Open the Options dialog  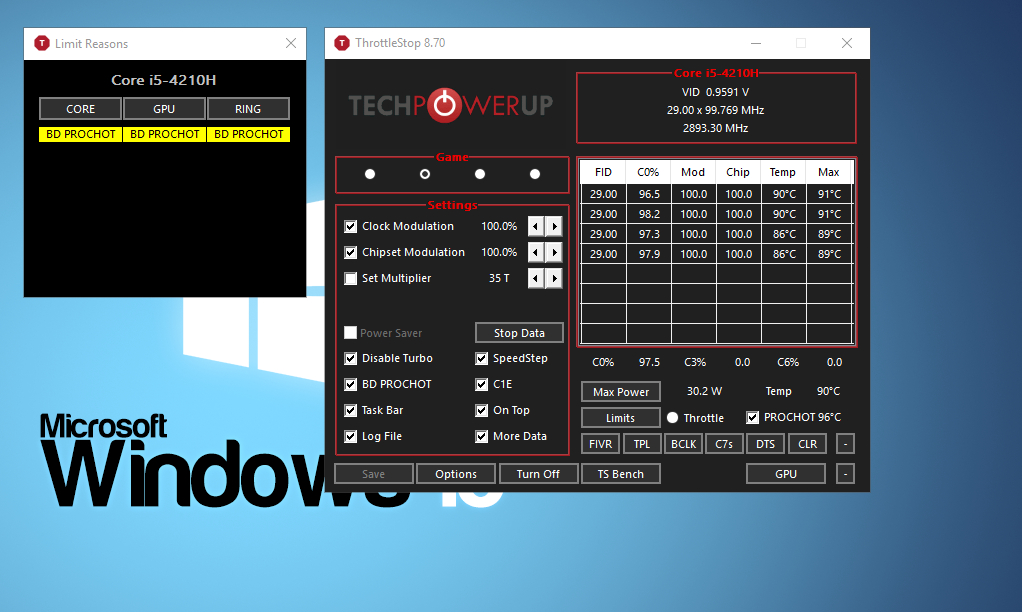click(x=456, y=474)
